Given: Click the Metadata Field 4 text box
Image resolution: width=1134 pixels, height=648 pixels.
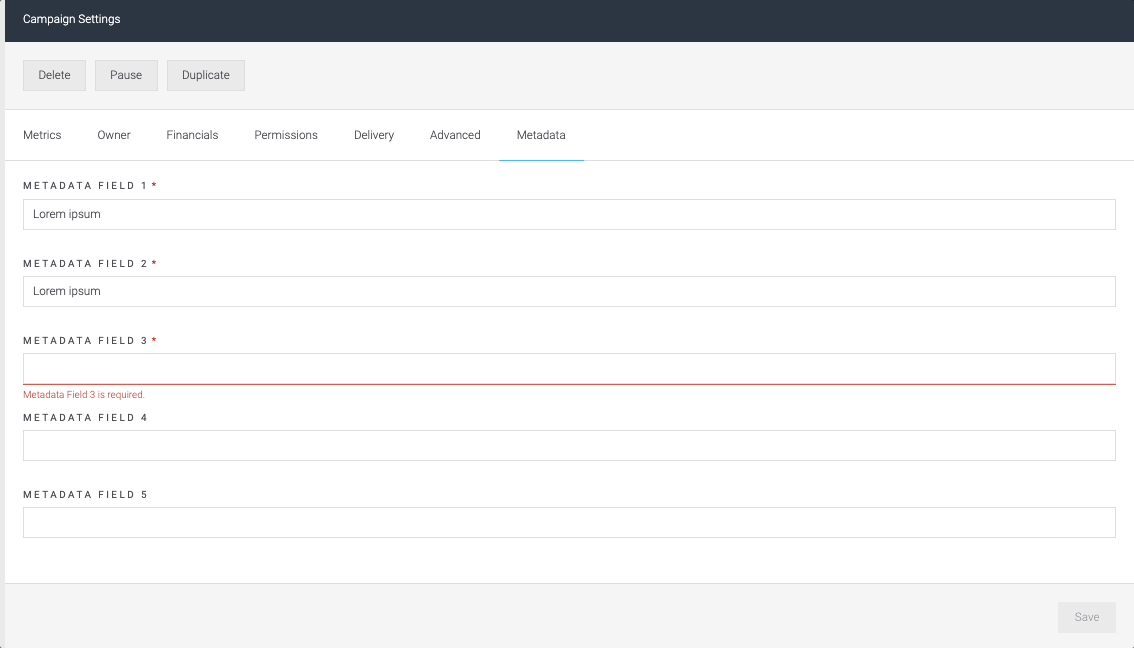Looking at the screenshot, I should (x=569, y=446).
